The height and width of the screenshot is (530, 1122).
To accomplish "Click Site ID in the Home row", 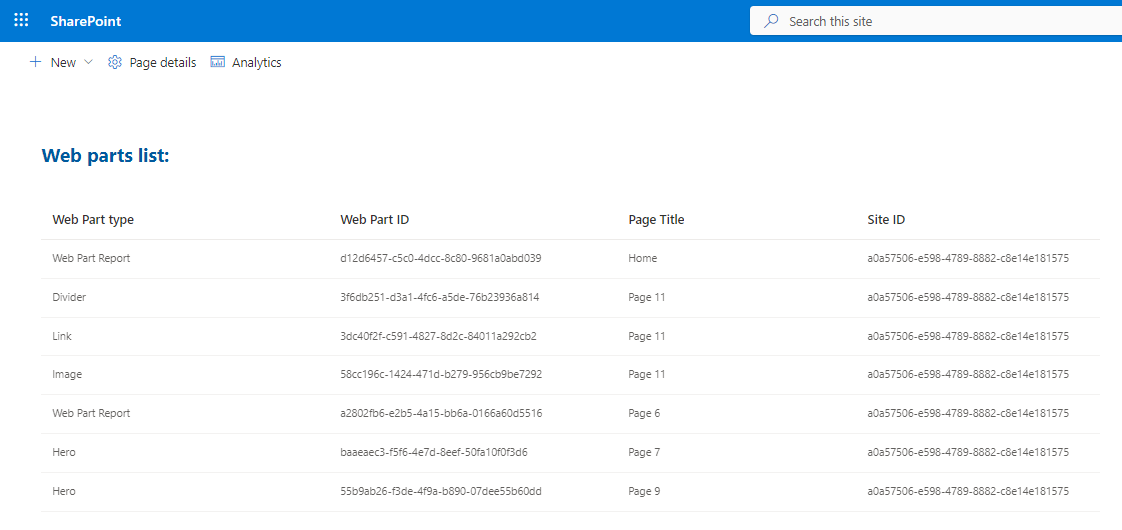I will pos(968,258).
